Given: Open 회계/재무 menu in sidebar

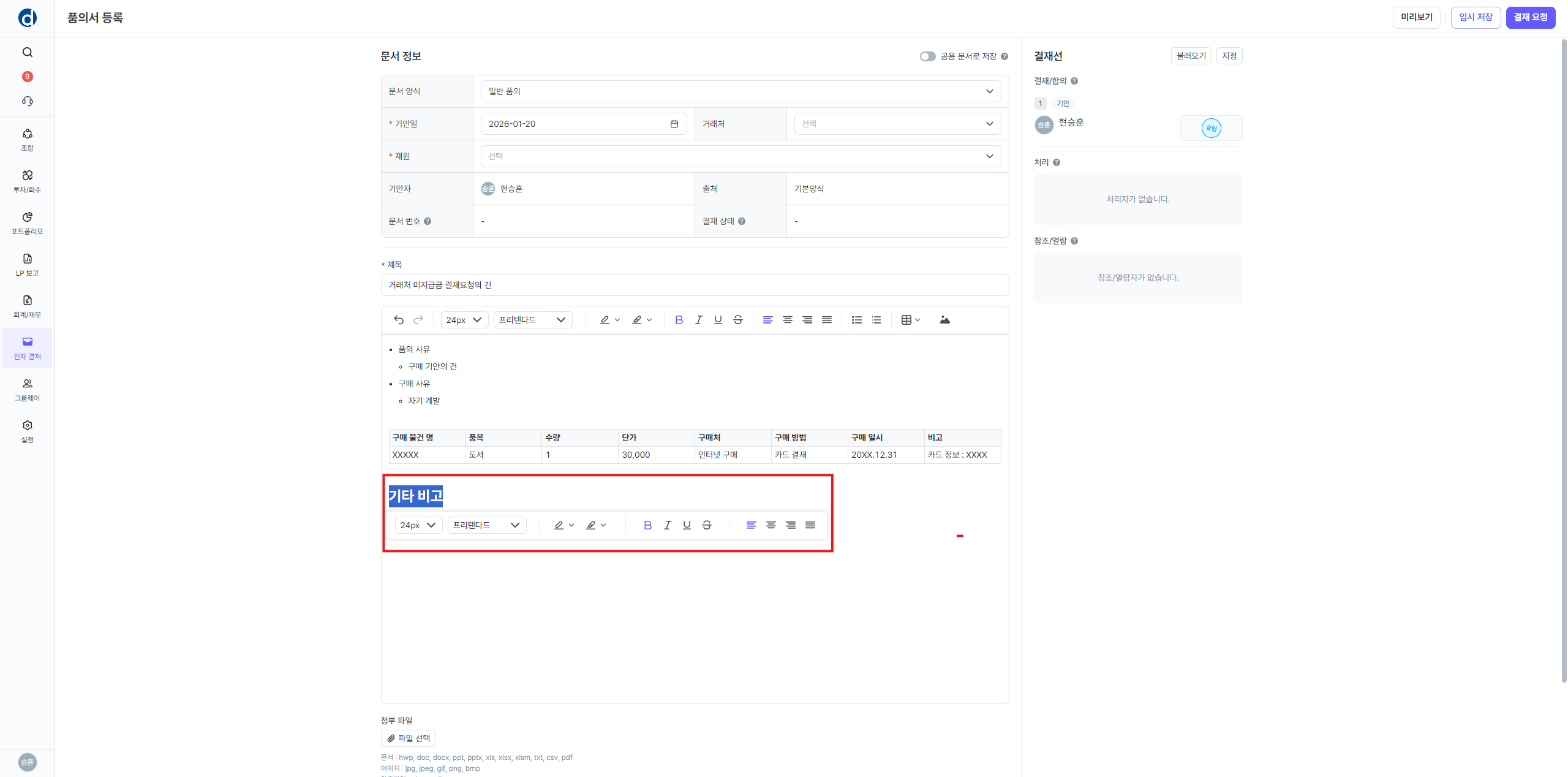Looking at the screenshot, I should coord(28,306).
